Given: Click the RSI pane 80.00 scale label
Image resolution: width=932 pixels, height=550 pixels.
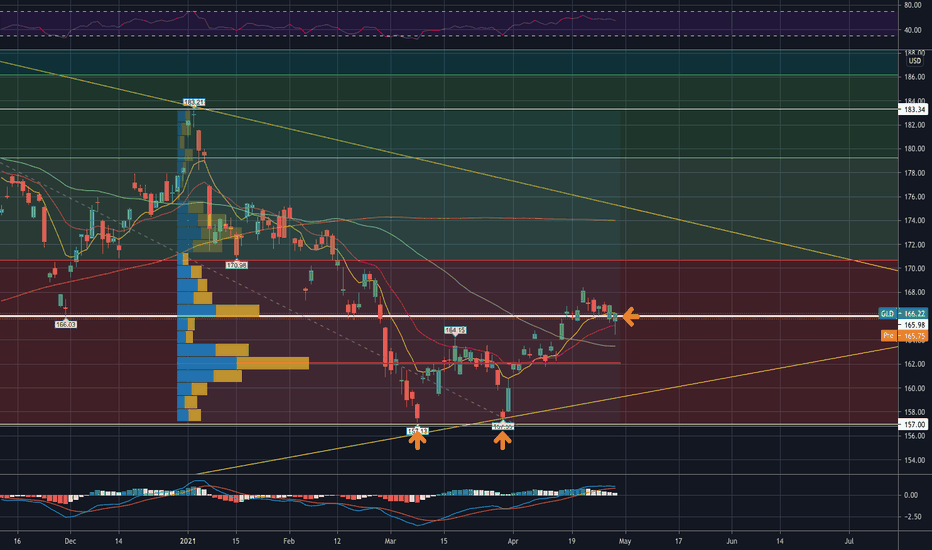Looking at the screenshot, I should point(912,5).
